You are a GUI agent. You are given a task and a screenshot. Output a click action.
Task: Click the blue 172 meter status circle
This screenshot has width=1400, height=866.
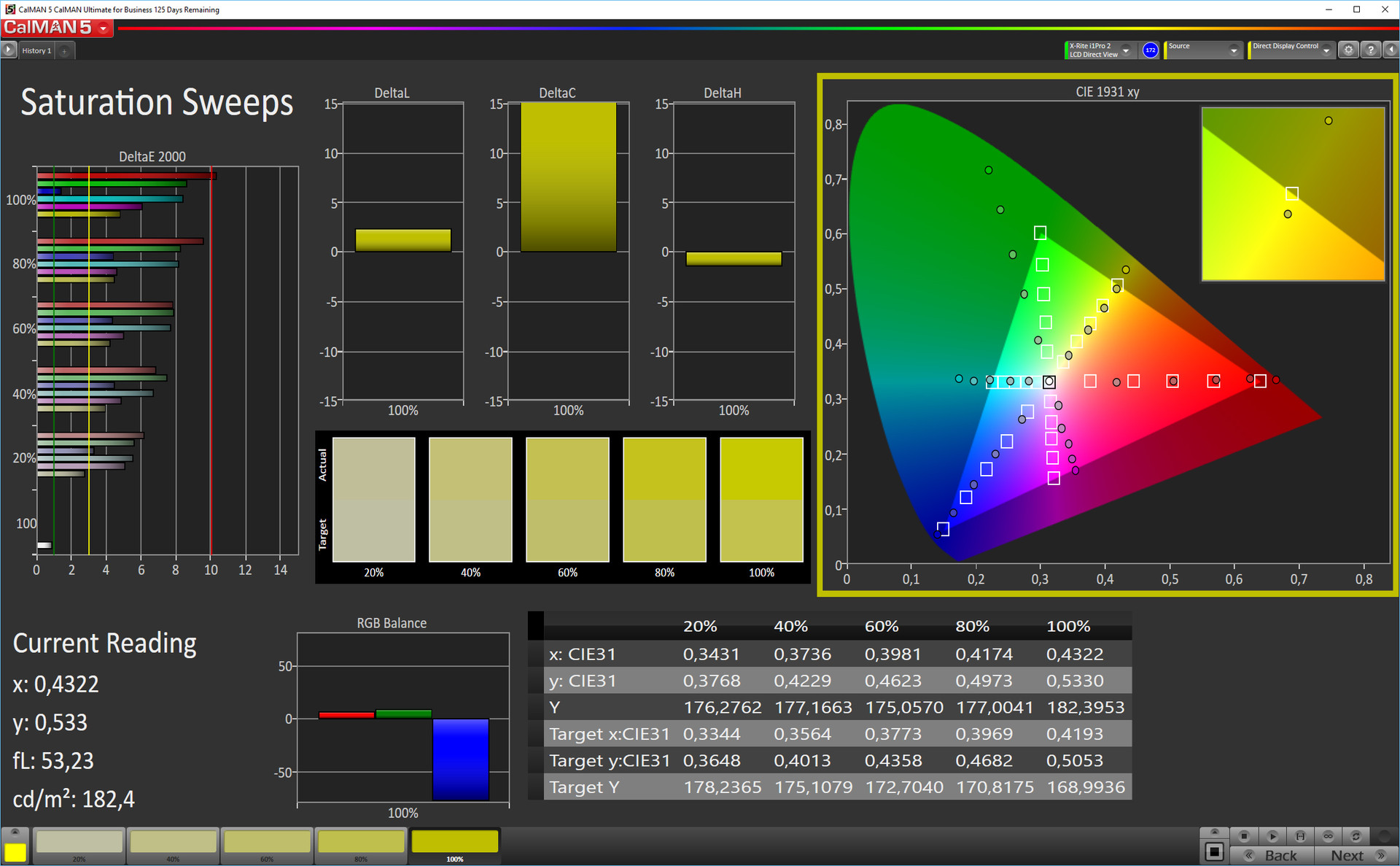click(1150, 50)
